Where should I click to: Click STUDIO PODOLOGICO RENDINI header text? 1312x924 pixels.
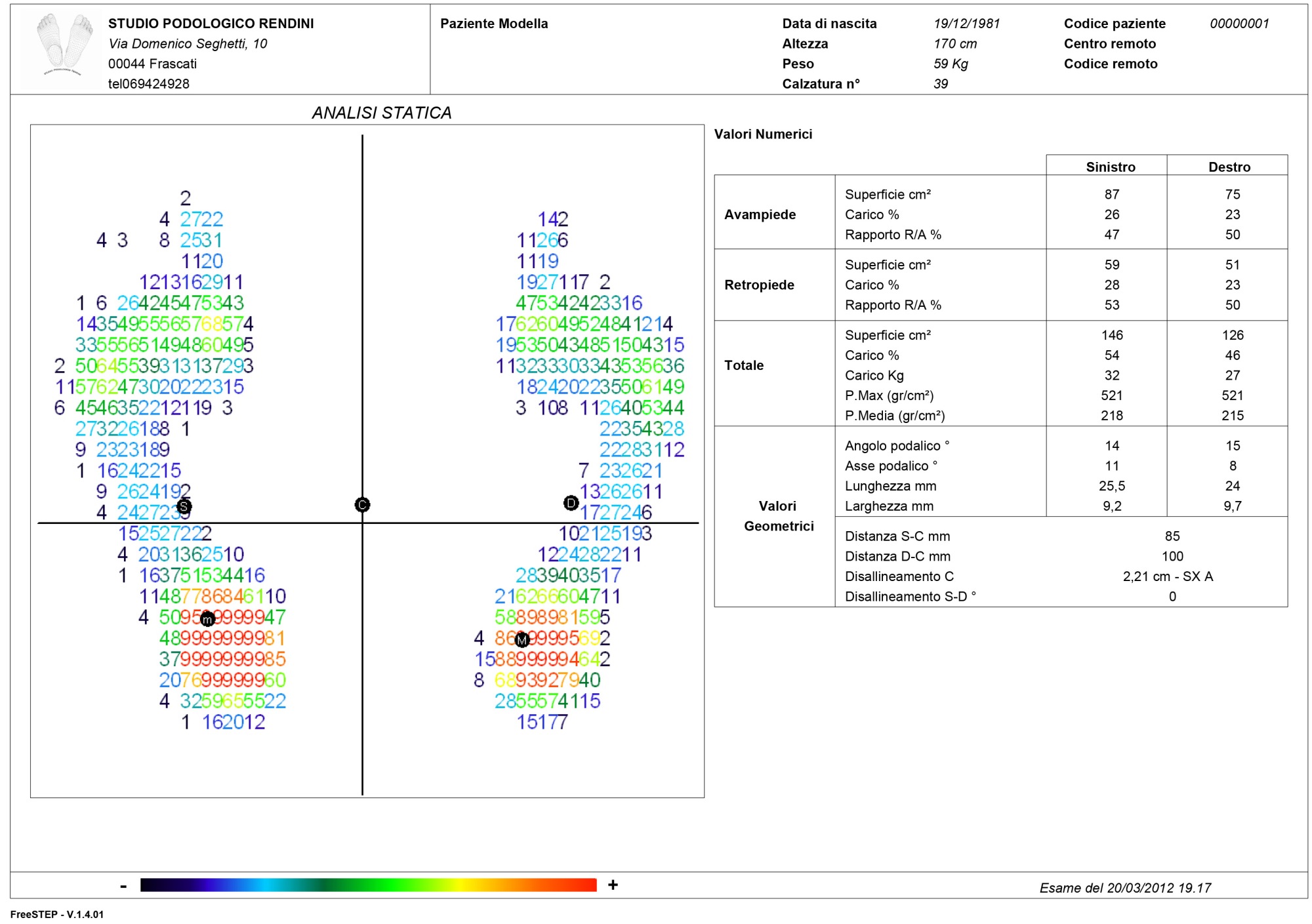click(x=211, y=24)
